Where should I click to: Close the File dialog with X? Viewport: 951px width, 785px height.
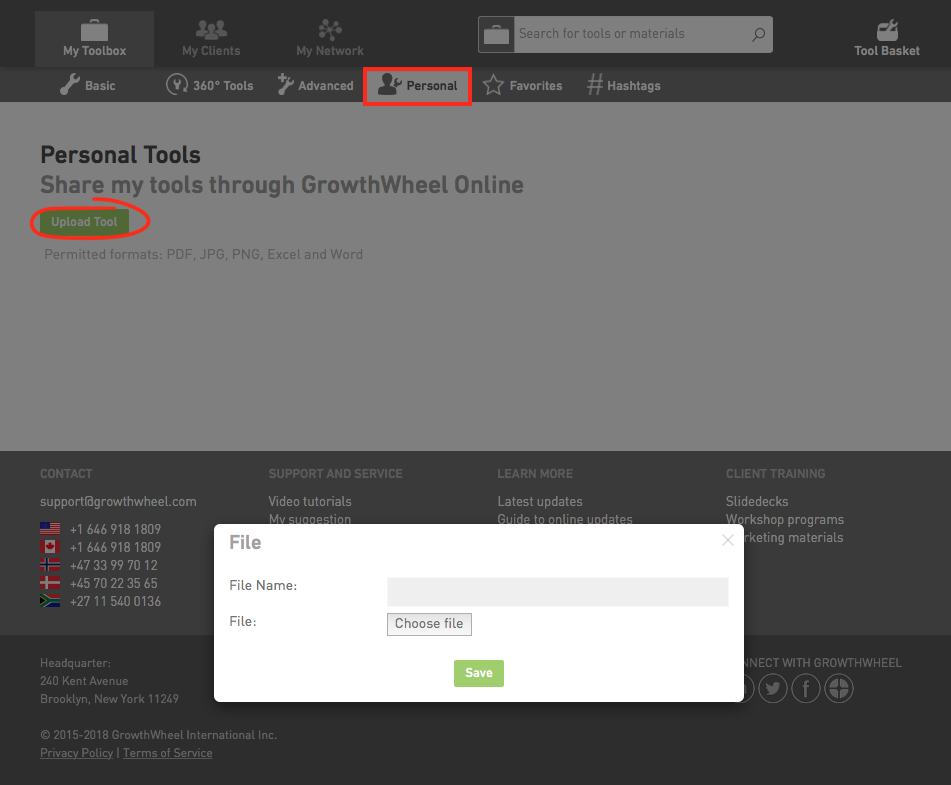coord(728,540)
